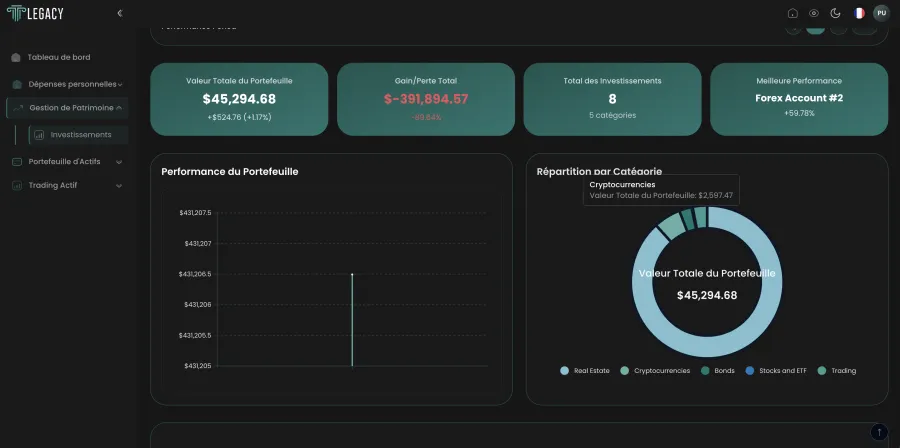
Task: Open the Meilleure Performance Forex Account #2 card
Action: (x=799, y=99)
